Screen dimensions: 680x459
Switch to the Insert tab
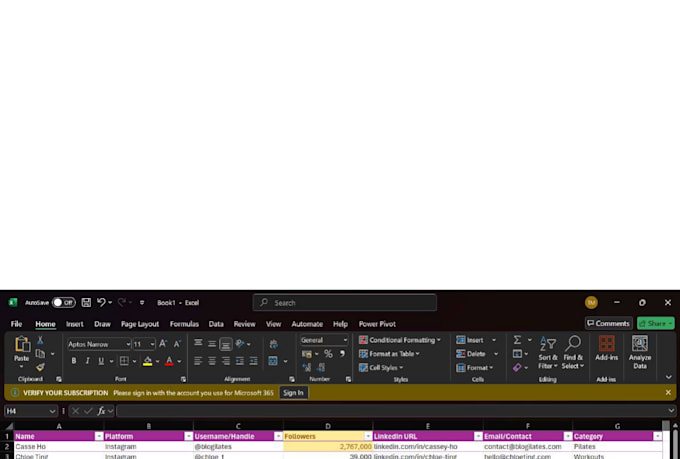click(x=75, y=324)
